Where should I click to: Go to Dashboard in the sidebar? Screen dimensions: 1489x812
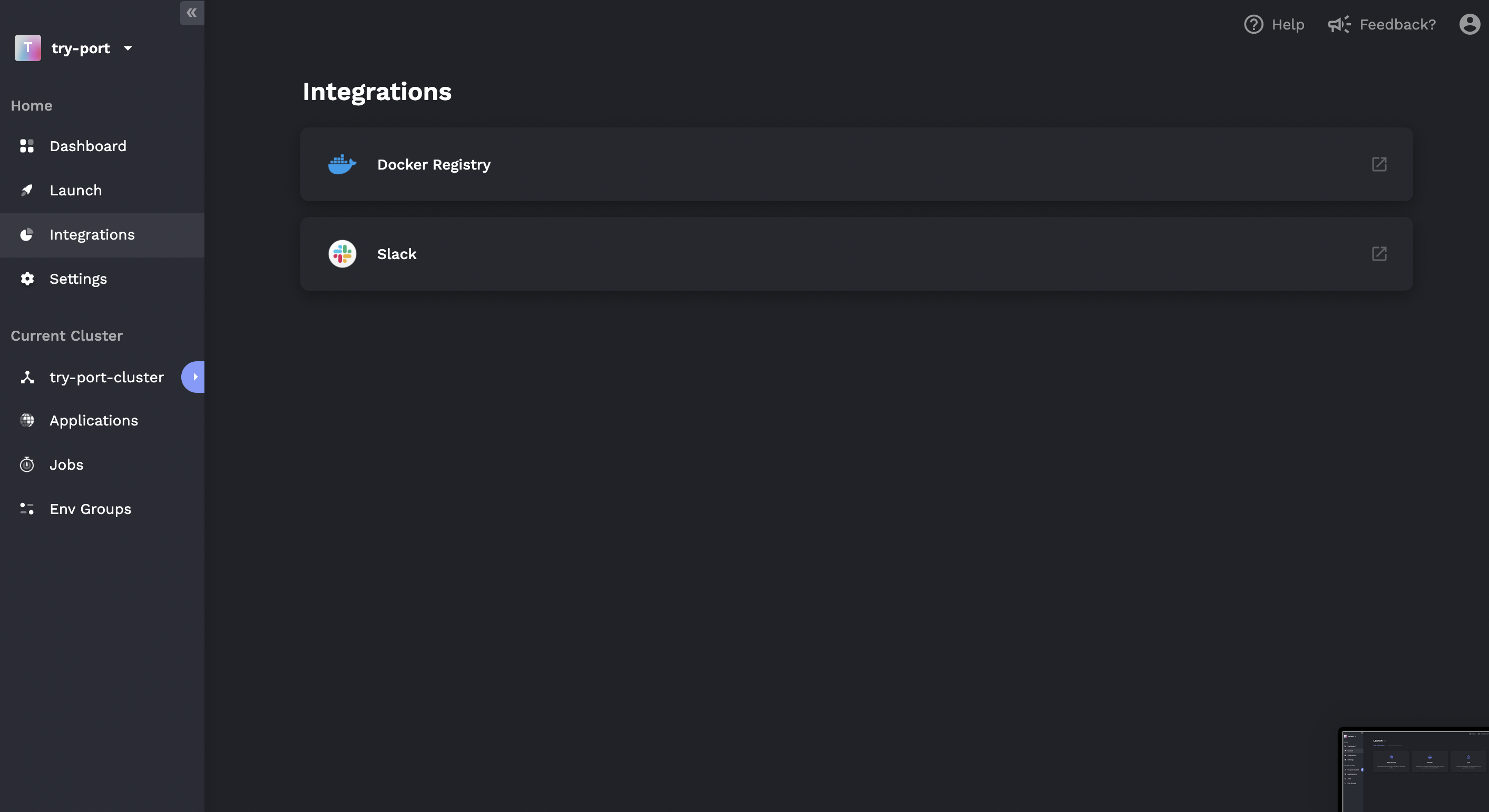(88, 146)
